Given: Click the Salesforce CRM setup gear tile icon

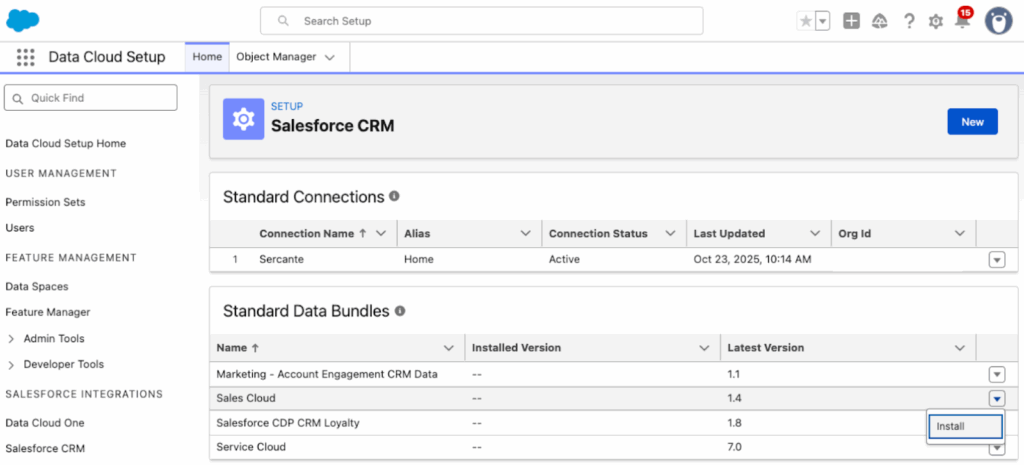Looking at the screenshot, I should 244,119.
